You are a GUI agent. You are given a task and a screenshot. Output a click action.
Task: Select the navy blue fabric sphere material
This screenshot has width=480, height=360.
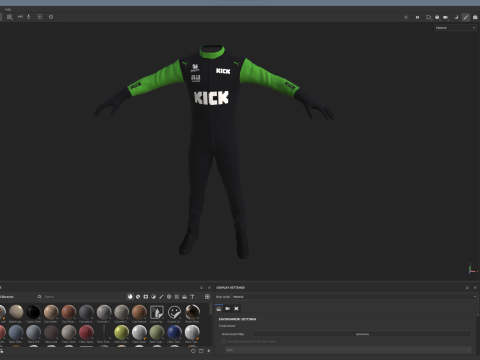[174, 332]
